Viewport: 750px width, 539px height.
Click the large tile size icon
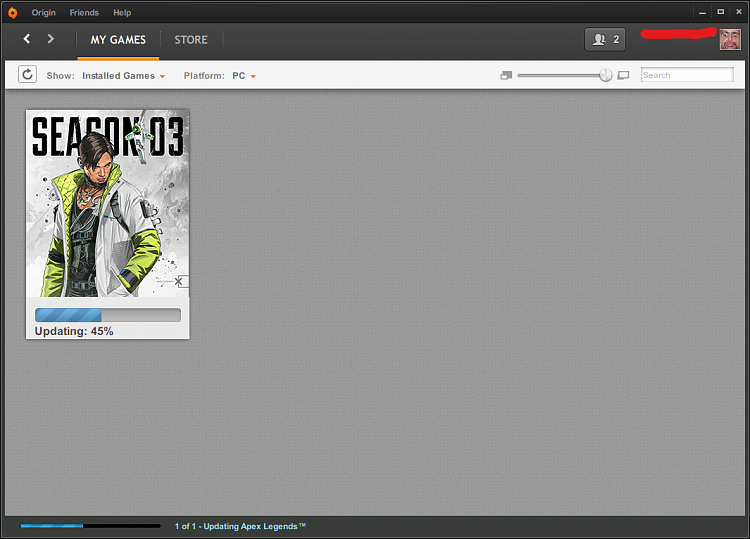pos(623,76)
